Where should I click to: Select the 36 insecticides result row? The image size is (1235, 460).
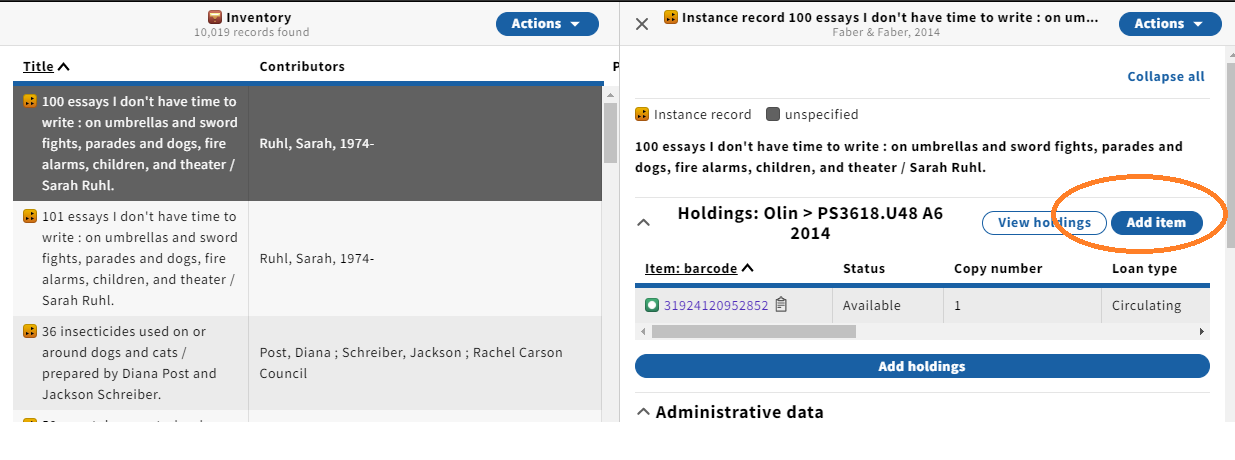tap(308, 363)
